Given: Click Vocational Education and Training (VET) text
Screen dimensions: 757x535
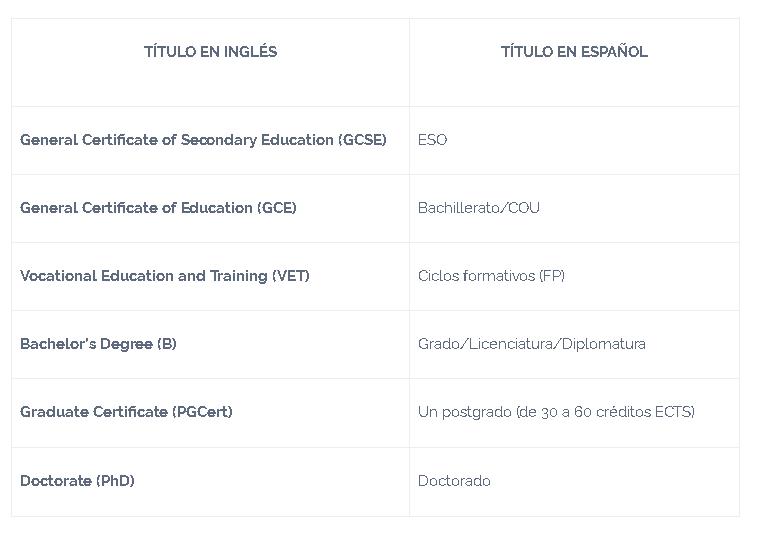Looking at the screenshot, I should (x=165, y=276).
